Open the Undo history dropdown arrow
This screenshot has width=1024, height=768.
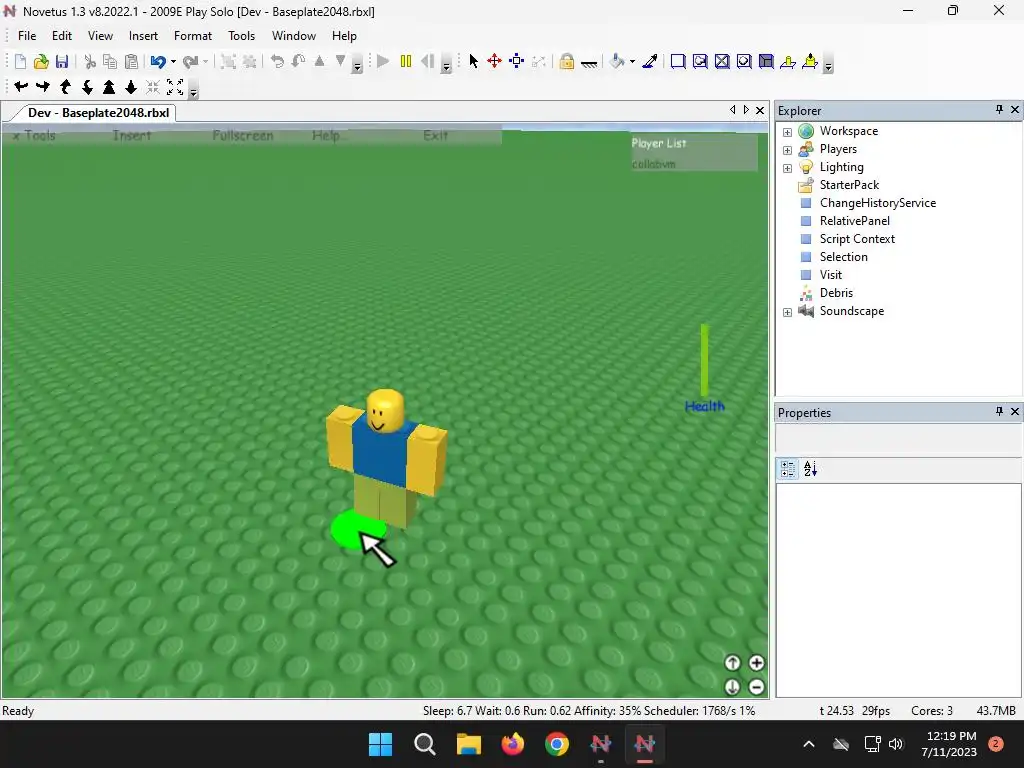[x=173, y=61]
